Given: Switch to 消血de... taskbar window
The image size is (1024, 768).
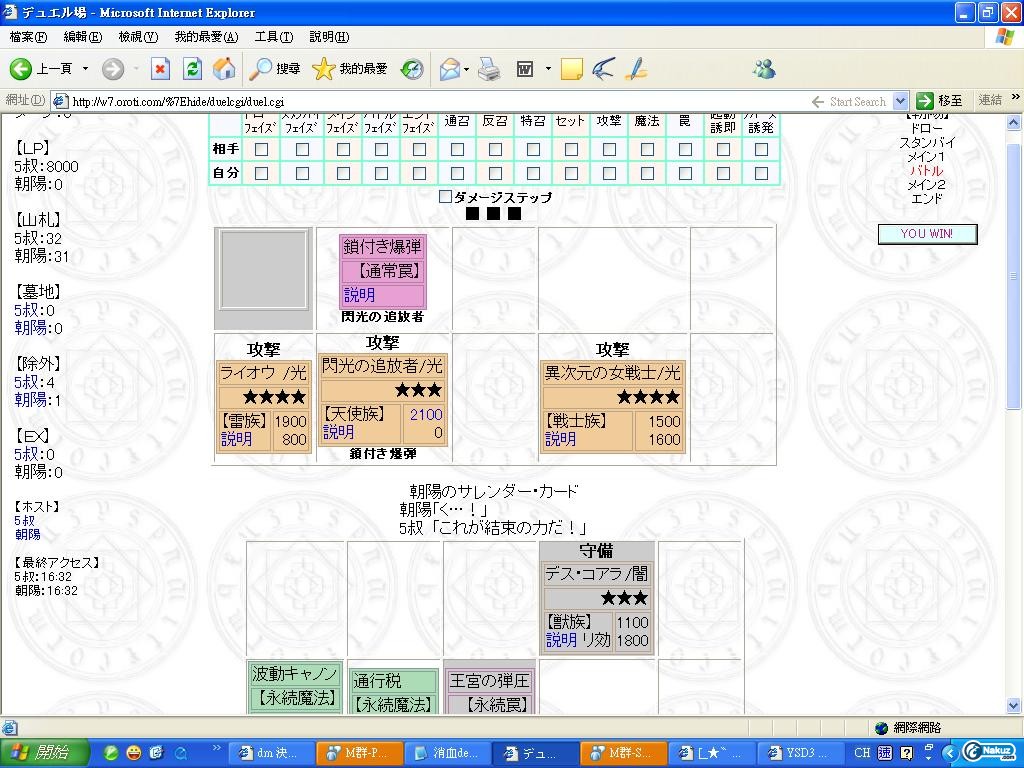Looking at the screenshot, I should coord(447,753).
